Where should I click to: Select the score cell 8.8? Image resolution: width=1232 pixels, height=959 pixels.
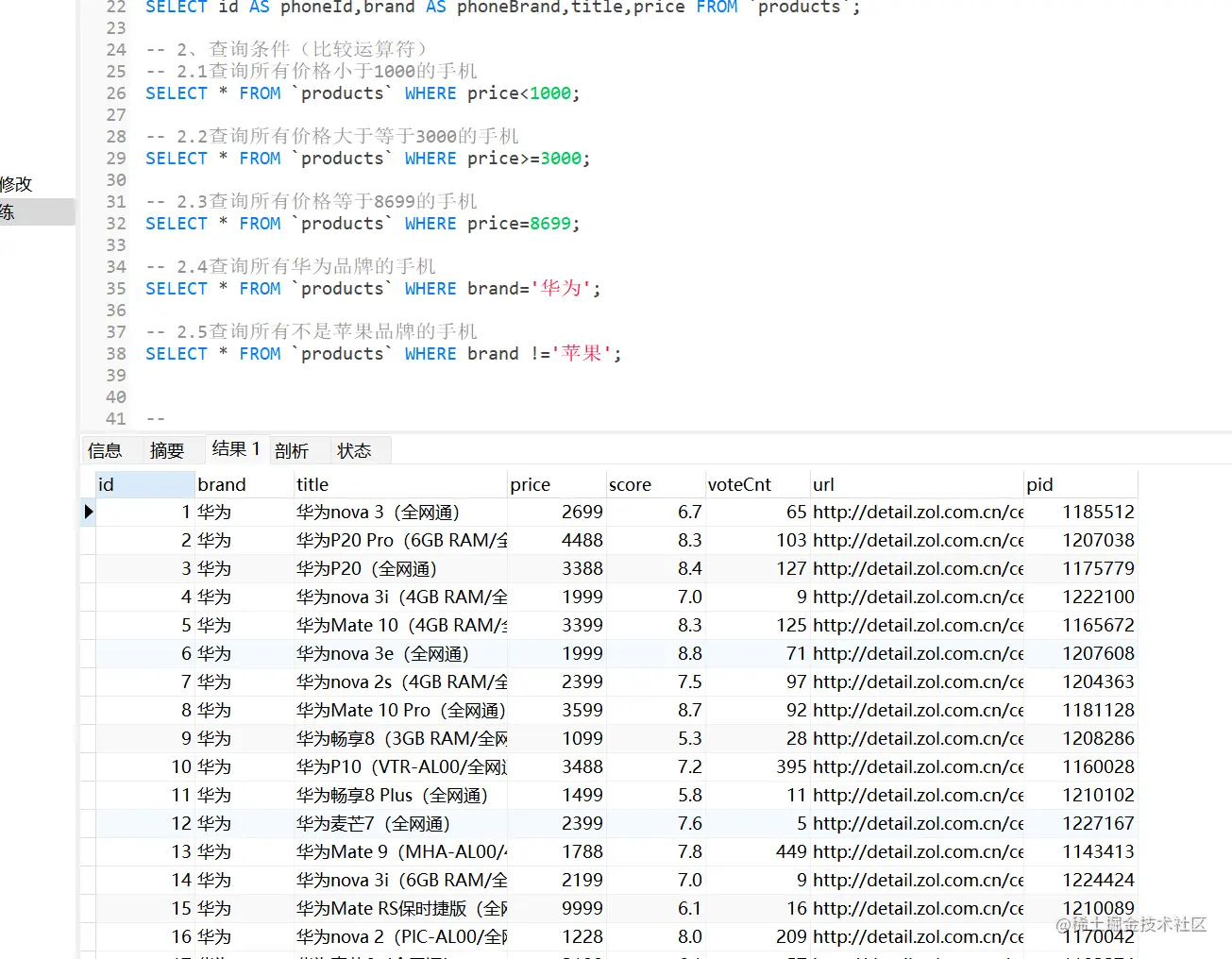pos(656,653)
